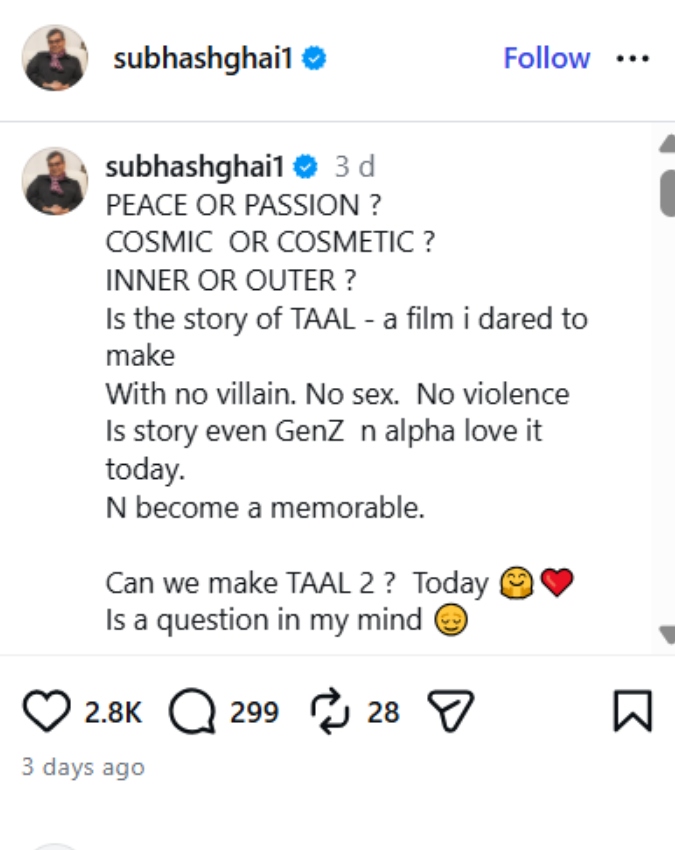Save post with bookmark icon
This screenshot has width=675, height=850.
(x=632, y=712)
